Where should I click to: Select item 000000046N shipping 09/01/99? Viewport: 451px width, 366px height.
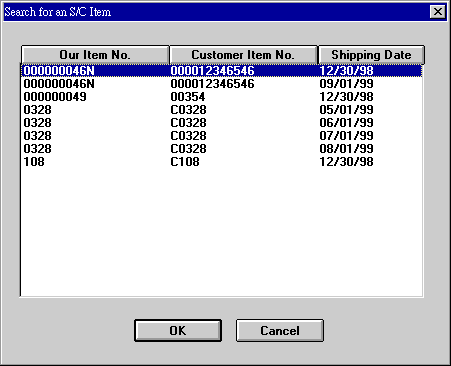point(222,84)
